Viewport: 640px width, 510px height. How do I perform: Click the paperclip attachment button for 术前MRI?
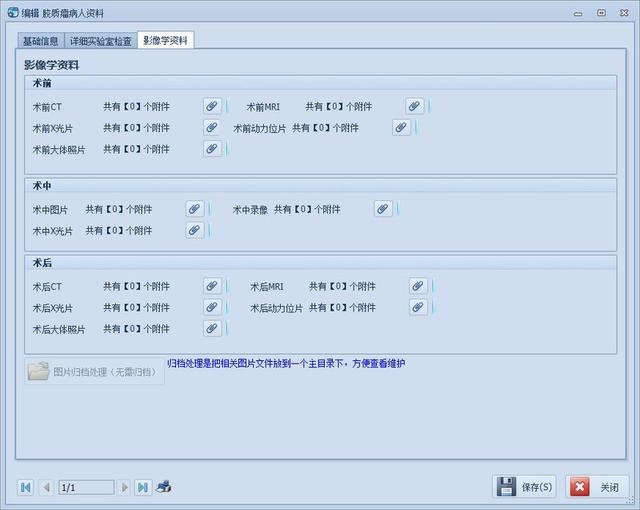[415, 106]
